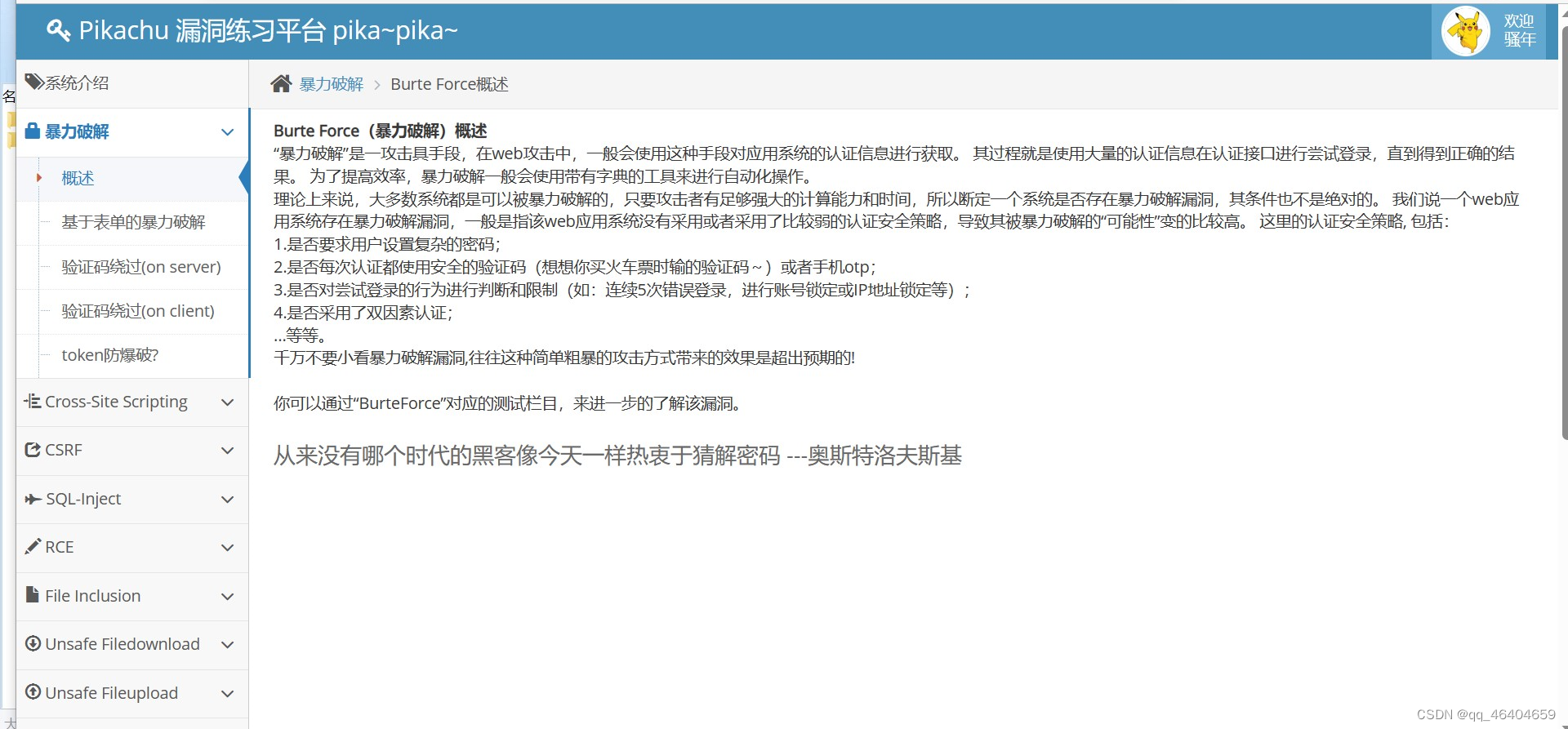Select the 暴力破解 sidebar category
Image resolution: width=1568 pixels, height=729 pixels.
pyautogui.click(x=132, y=131)
